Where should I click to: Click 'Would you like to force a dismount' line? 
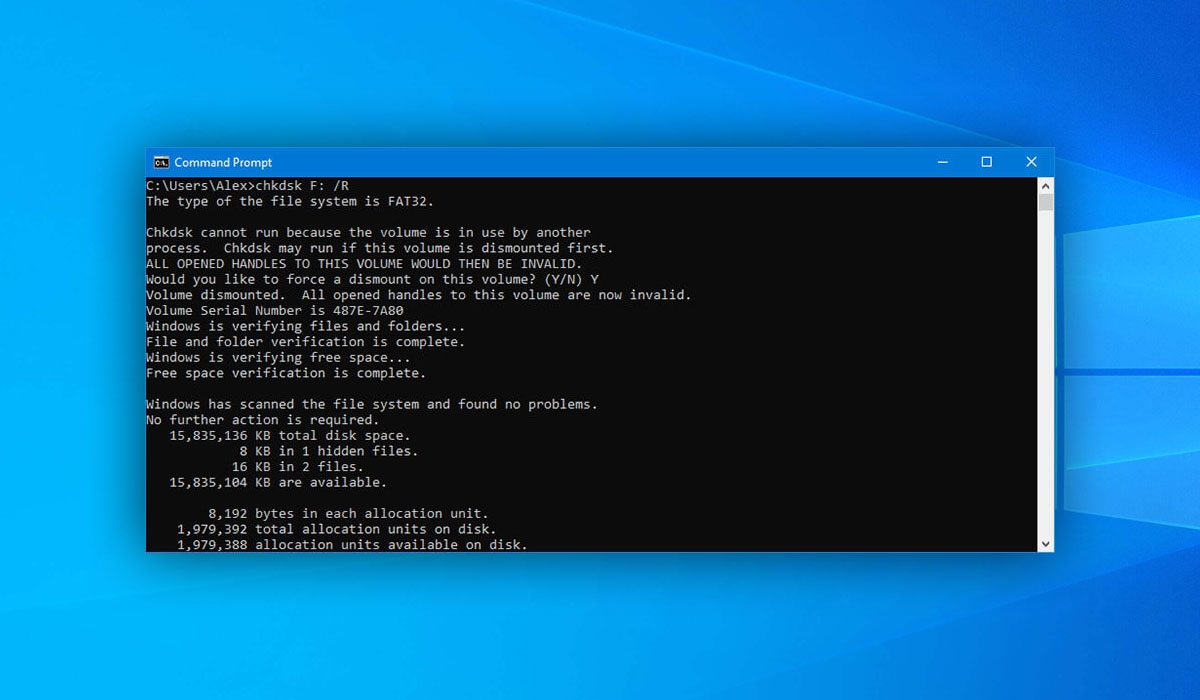click(372, 279)
